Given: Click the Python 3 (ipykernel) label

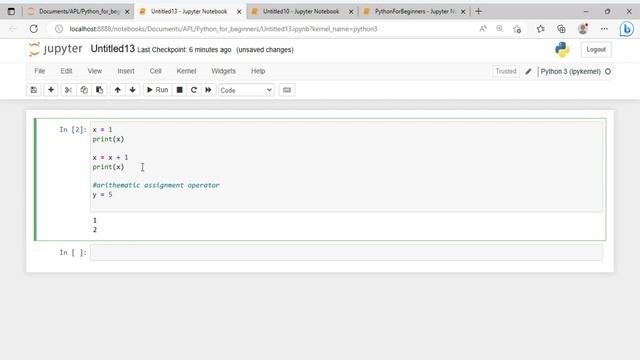Looking at the screenshot, I should (x=570, y=71).
